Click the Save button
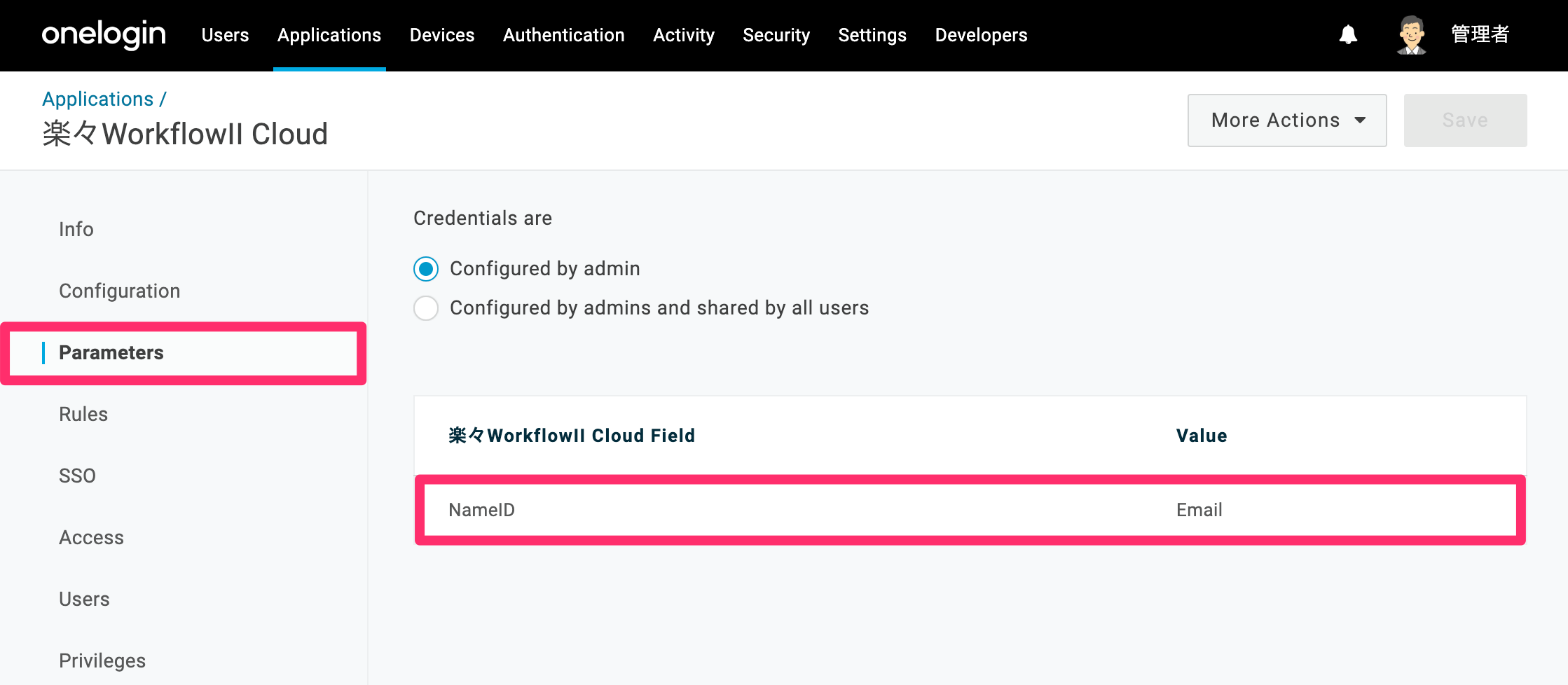 click(x=1465, y=120)
